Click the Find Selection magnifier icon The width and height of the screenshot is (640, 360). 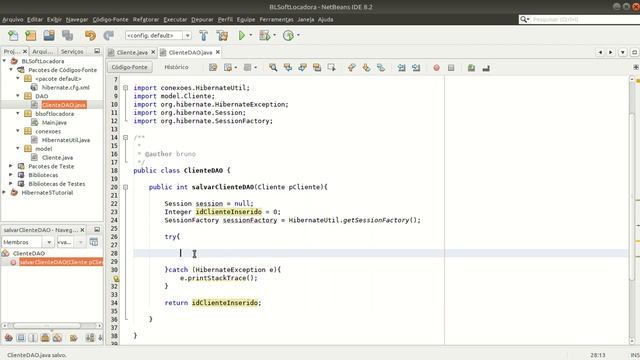click(273, 68)
